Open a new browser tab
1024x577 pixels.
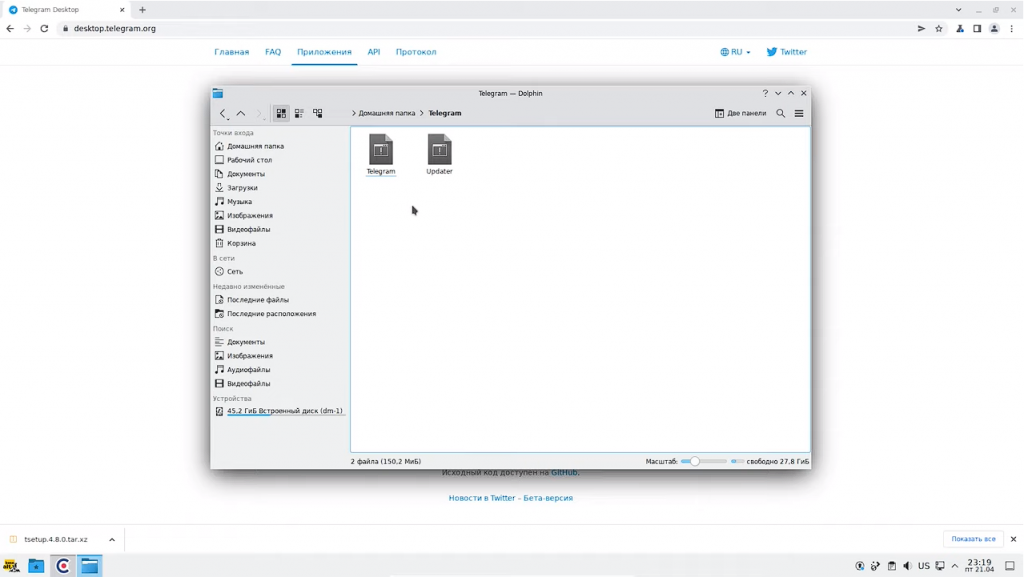coord(142,10)
